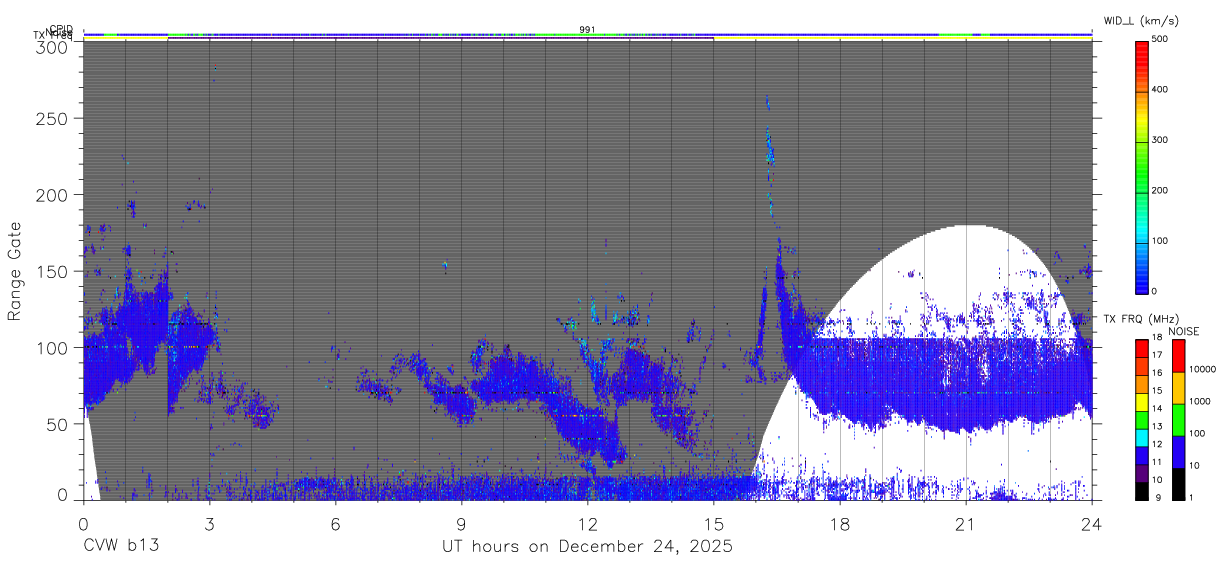
Task: Click the 18 tick on UT hours axis
Action: pos(840,524)
